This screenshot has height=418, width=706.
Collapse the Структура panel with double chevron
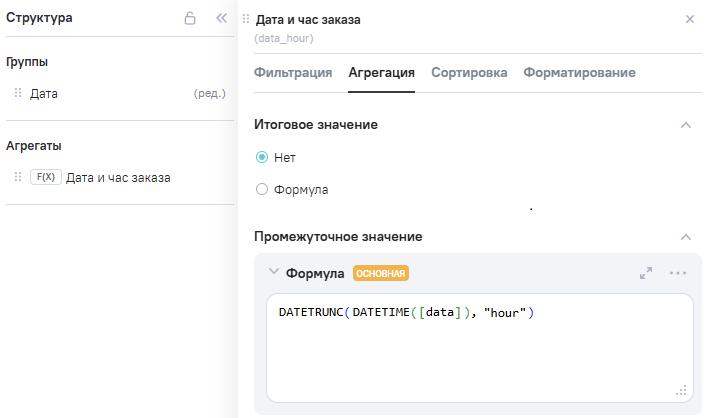(x=222, y=18)
